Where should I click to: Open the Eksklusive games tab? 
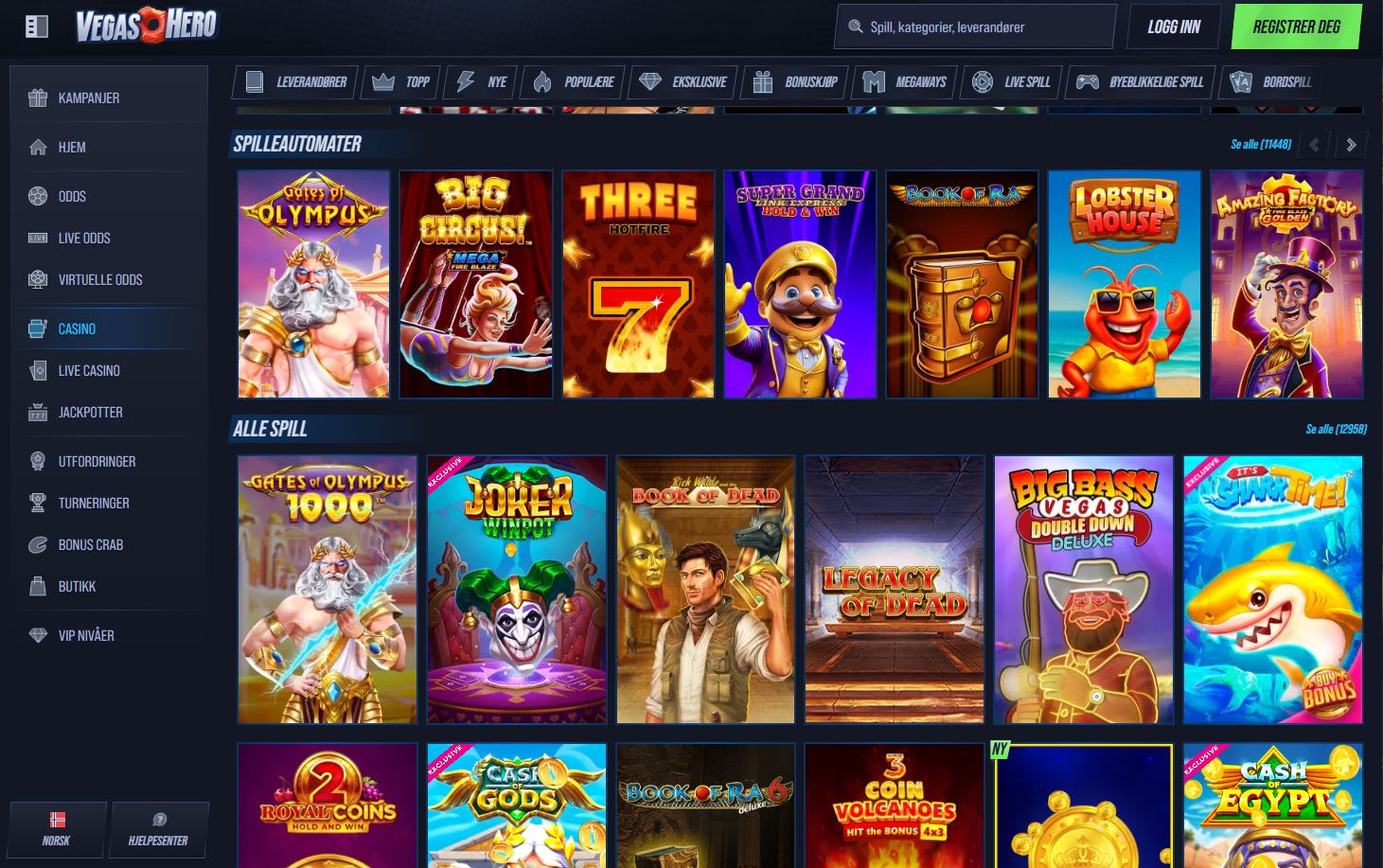(x=683, y=81)
